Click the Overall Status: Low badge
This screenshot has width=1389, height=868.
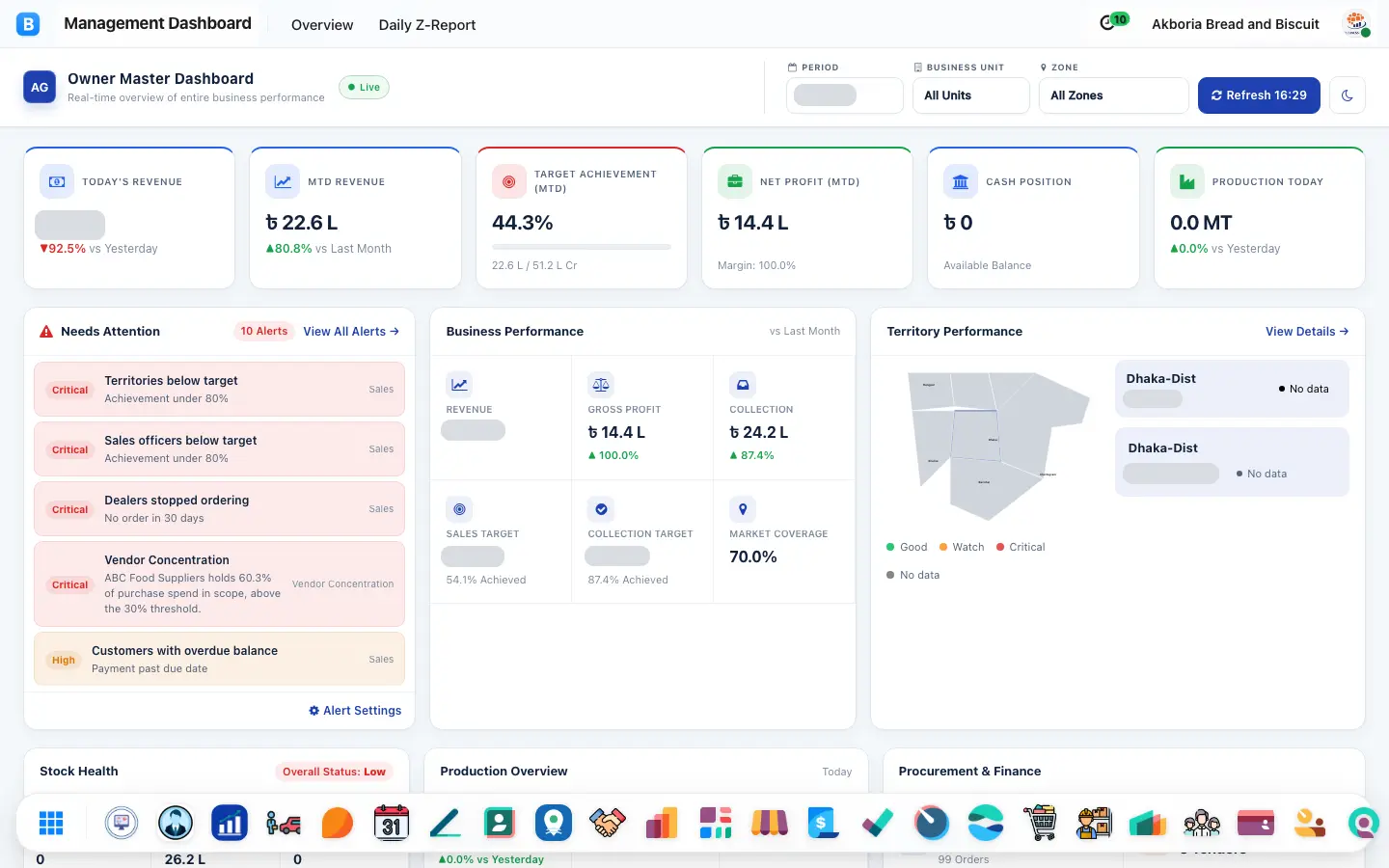click(334, 772)
